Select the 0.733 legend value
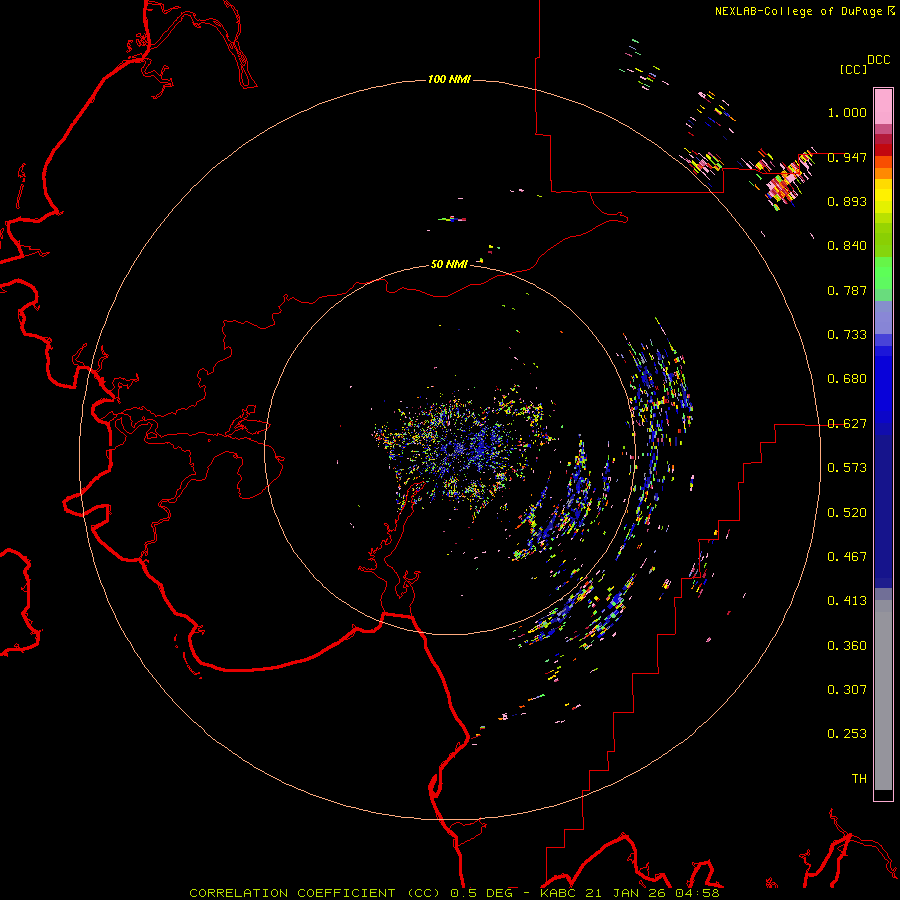This screenshot has height=900, width=900. click(847, 335)
